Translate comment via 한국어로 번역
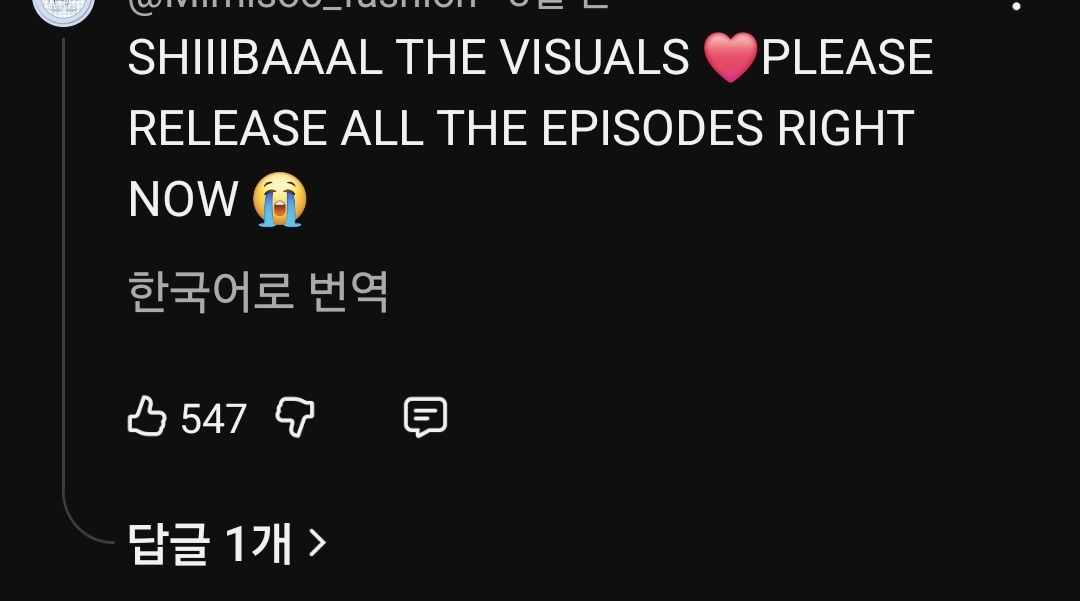 coord(258,292)
